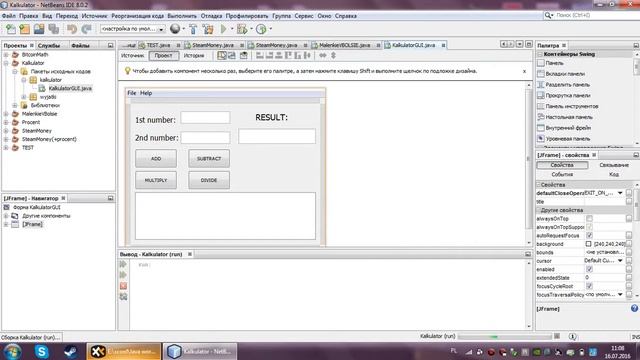Expand the SteamMoney project node
Image resolution: width=640 pixels, height=360 pixels.
coord(6,131)
